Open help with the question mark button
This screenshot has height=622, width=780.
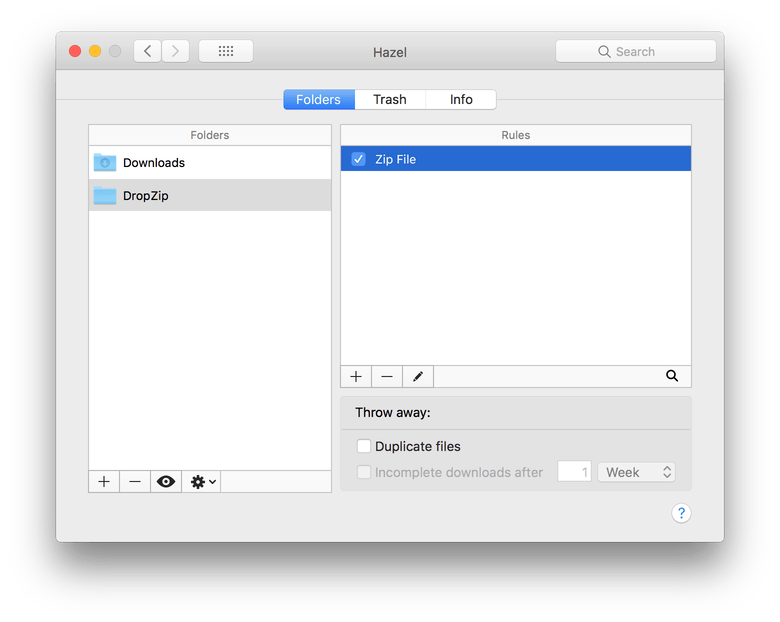click(x=681, y=513)
